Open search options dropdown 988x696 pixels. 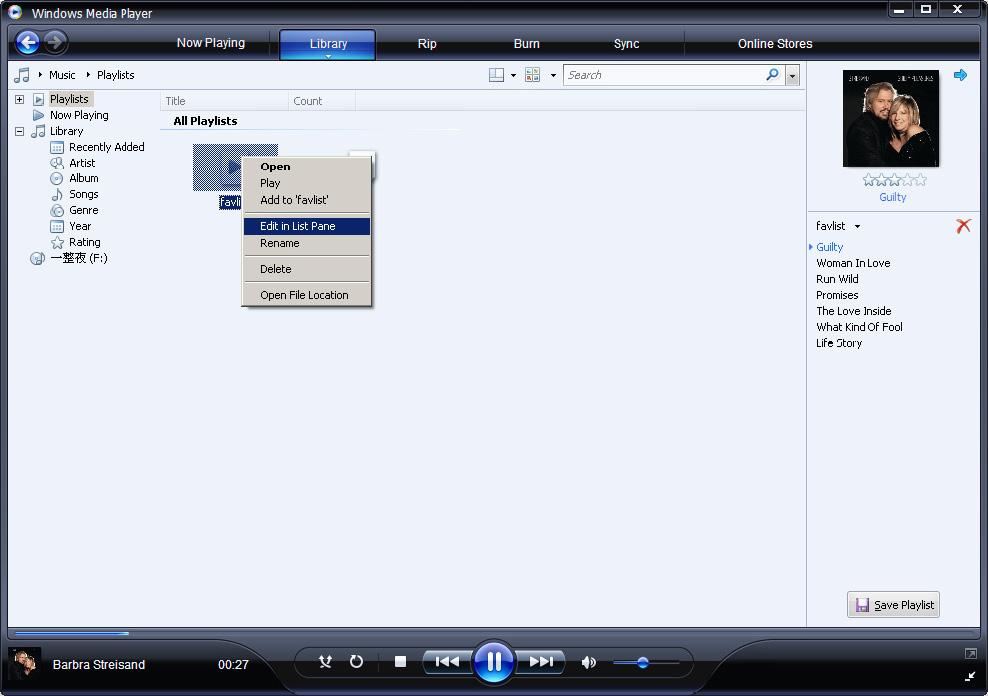pos(793,76)
